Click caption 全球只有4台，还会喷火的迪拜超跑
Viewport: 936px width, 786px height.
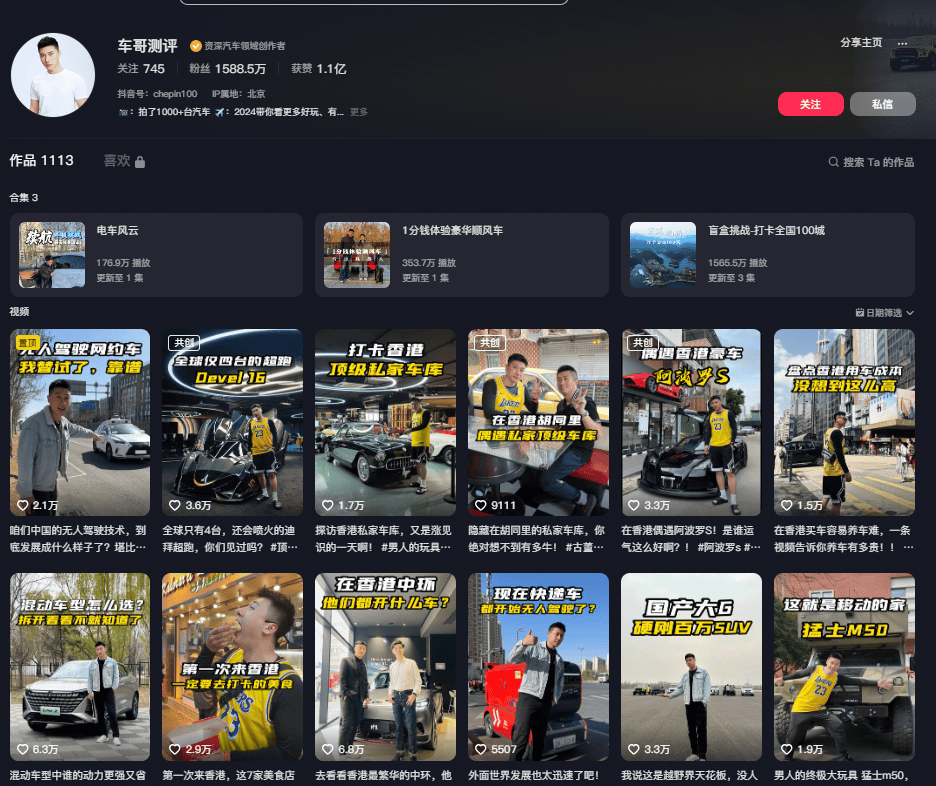(x=230, y=538)
